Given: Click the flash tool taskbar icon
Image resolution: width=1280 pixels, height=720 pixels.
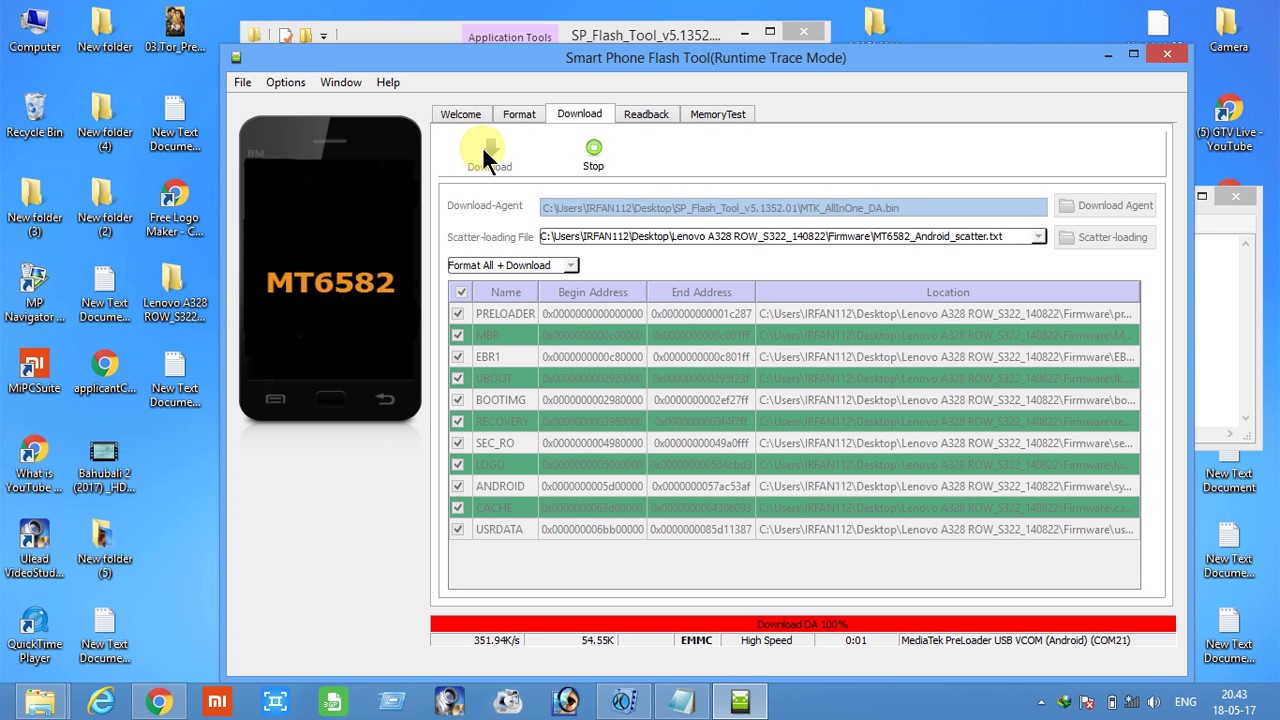Looking at the screenshot, I should 740,702.
